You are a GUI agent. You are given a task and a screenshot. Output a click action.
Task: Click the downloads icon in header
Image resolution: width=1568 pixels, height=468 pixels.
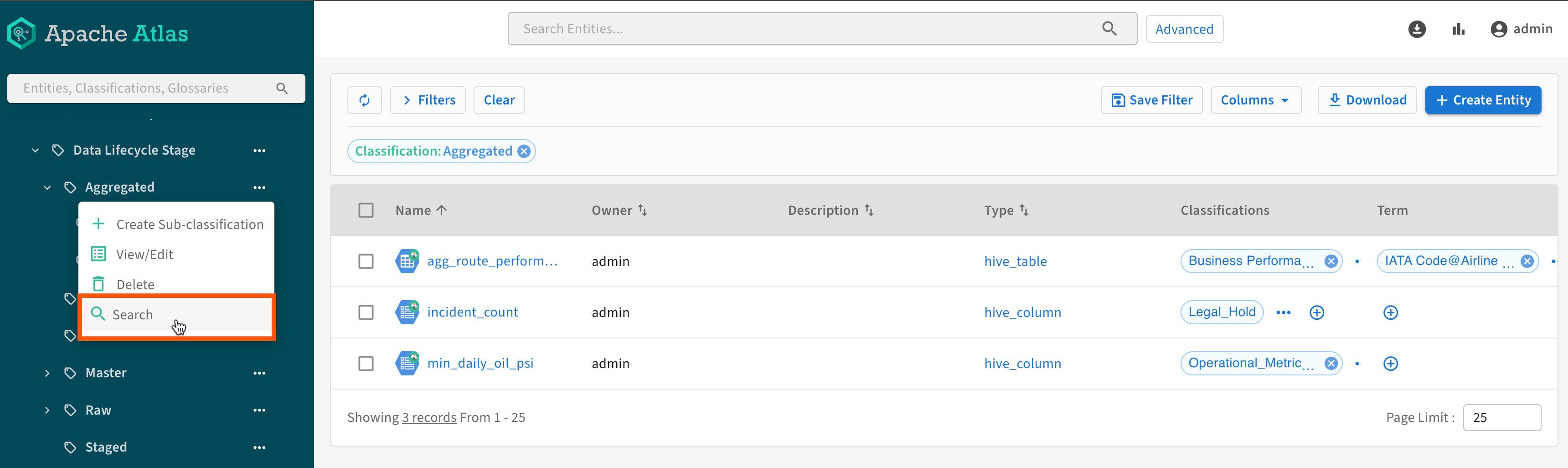coord(1416,29)
